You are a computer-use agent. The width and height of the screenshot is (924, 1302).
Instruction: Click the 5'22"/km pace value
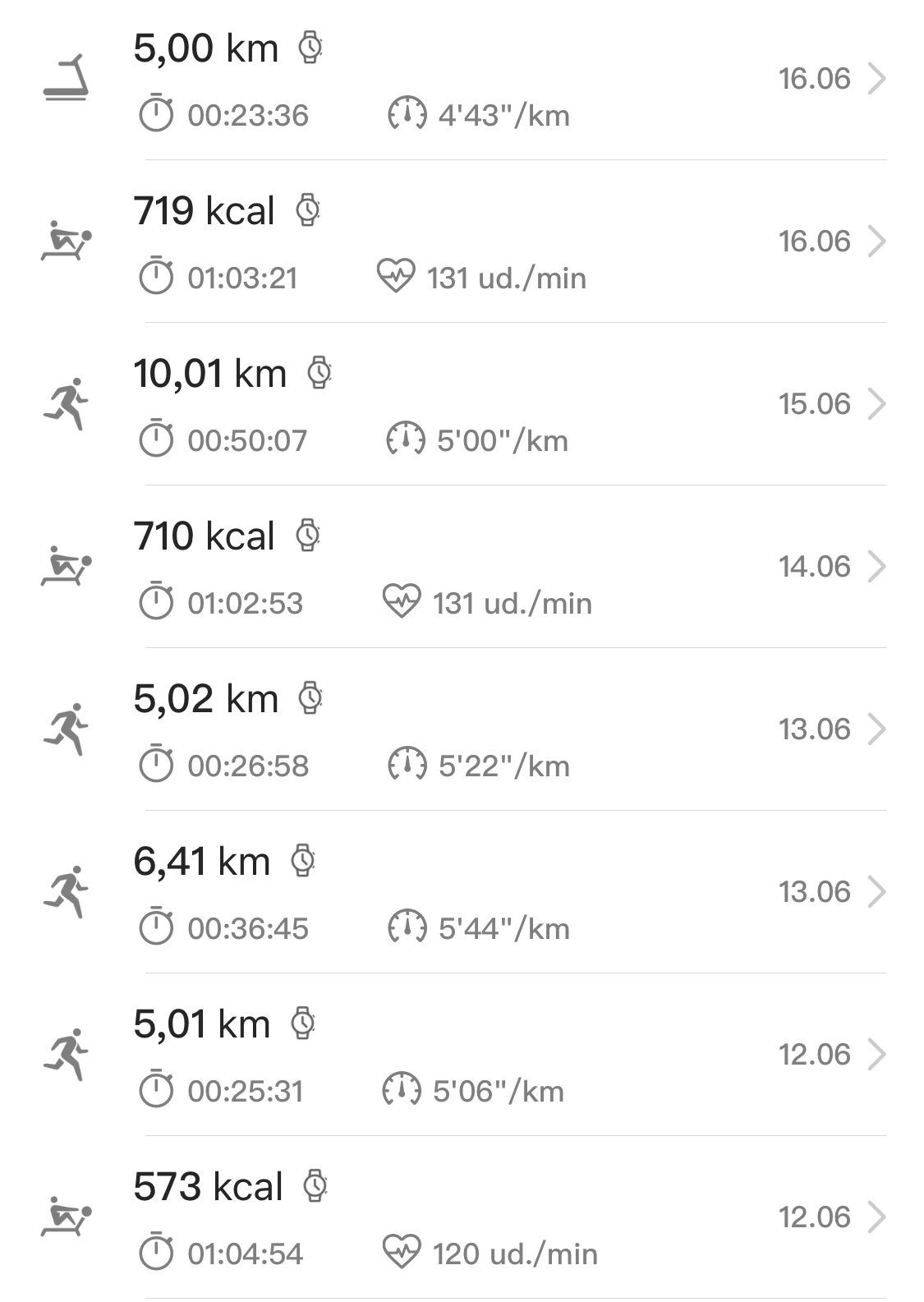pyautogui.click(x=503, y=766)
